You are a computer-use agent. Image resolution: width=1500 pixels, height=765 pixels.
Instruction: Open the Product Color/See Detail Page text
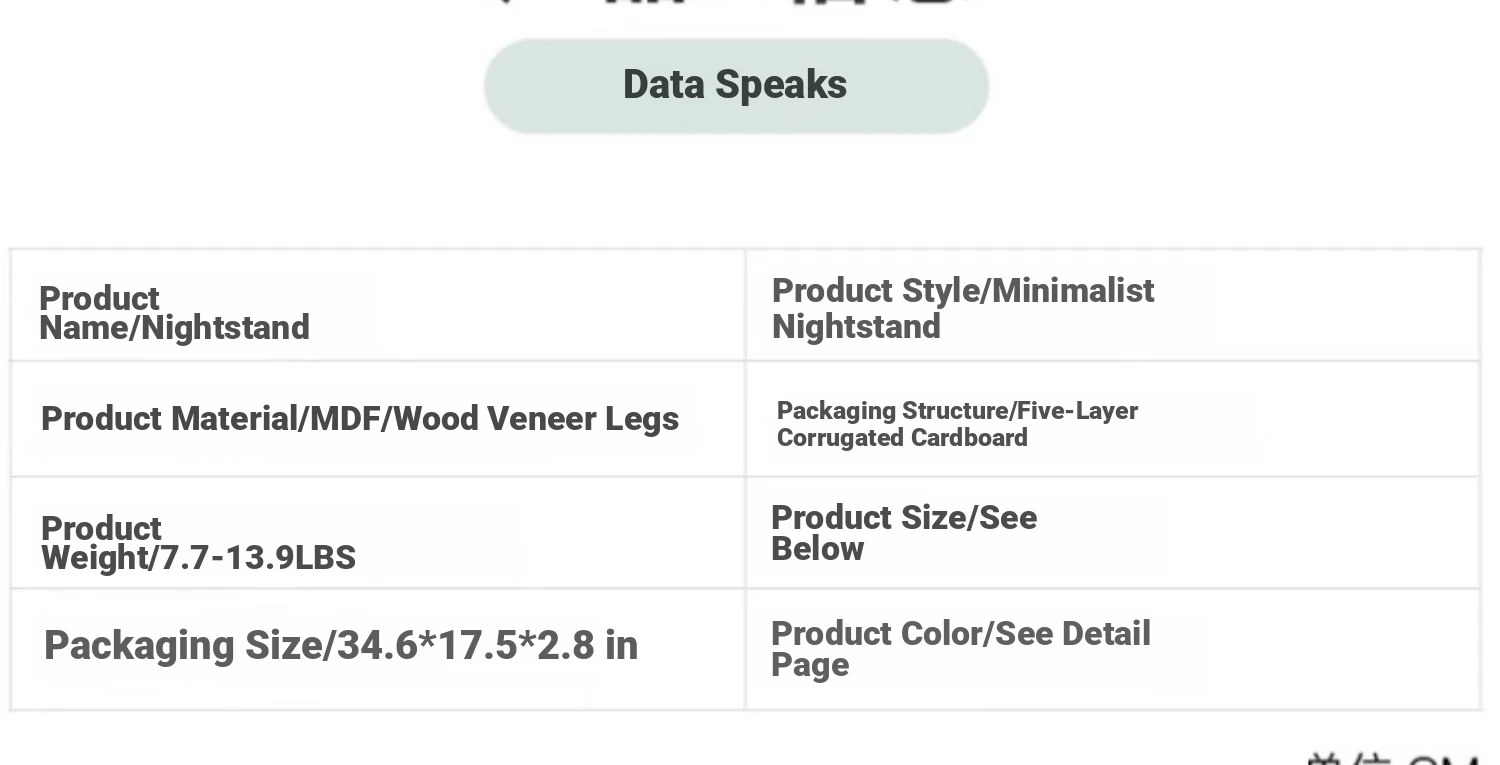pyautogui.click(x=961, y=649)
